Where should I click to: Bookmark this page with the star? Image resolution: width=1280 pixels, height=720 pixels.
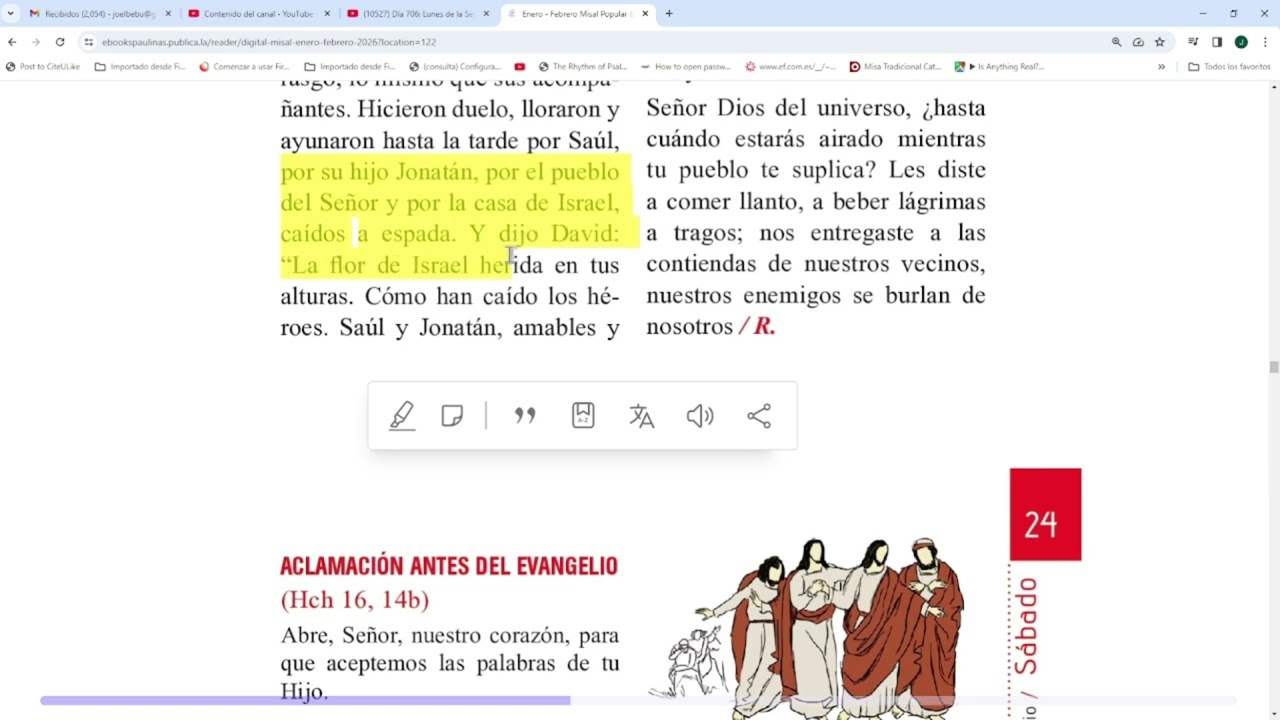coord(1160,42)
